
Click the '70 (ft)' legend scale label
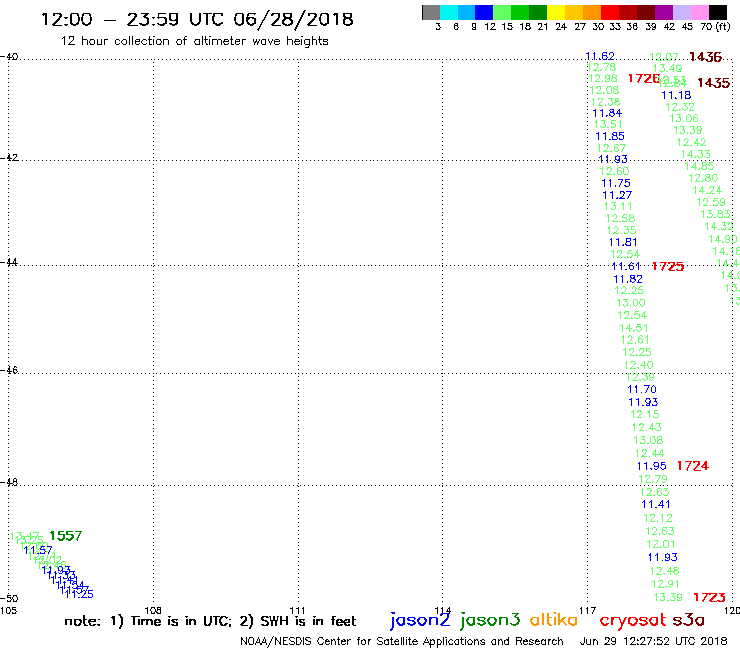tap(715, 27)
